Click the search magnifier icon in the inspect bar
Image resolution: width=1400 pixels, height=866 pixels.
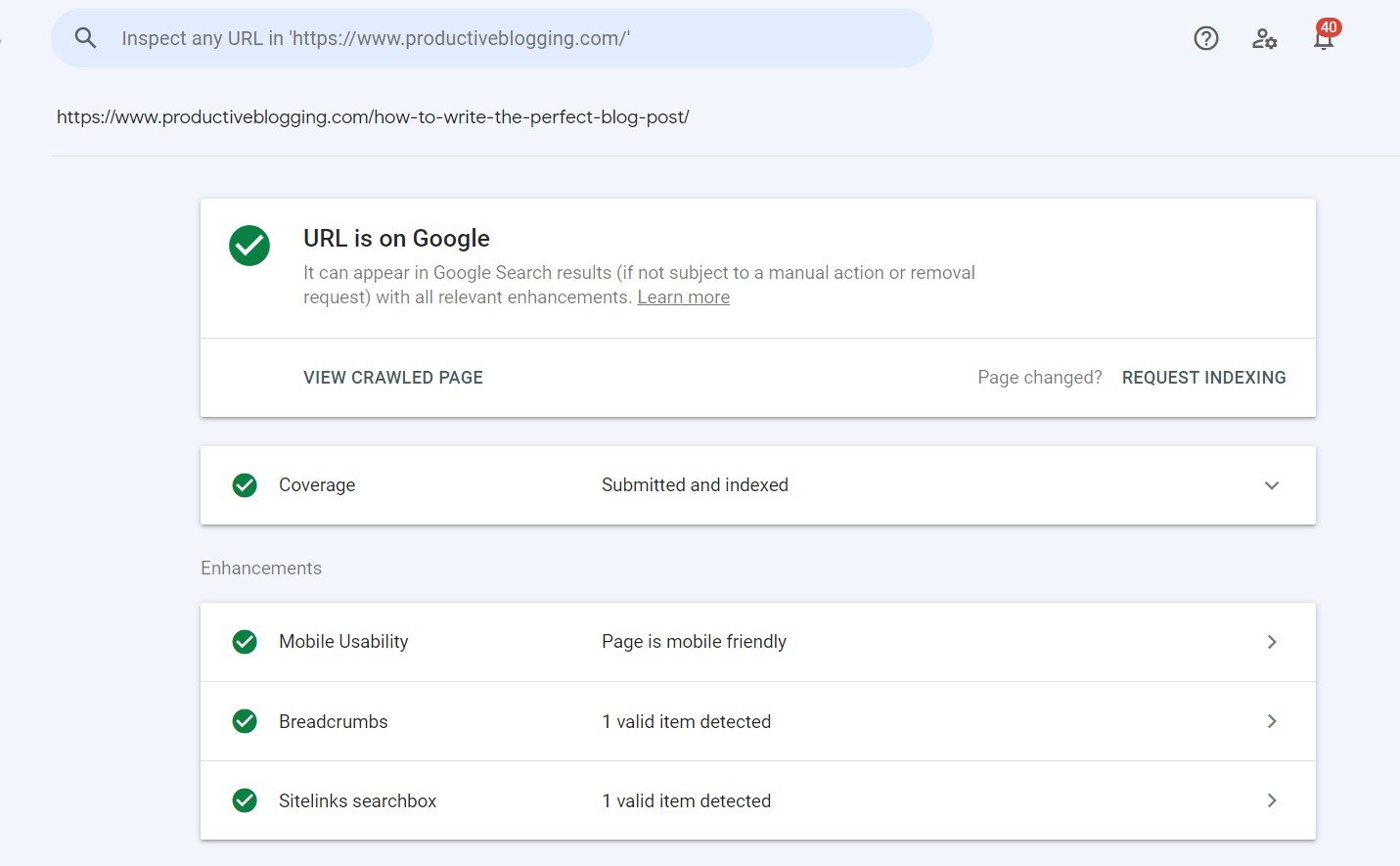tap(85, 37)
